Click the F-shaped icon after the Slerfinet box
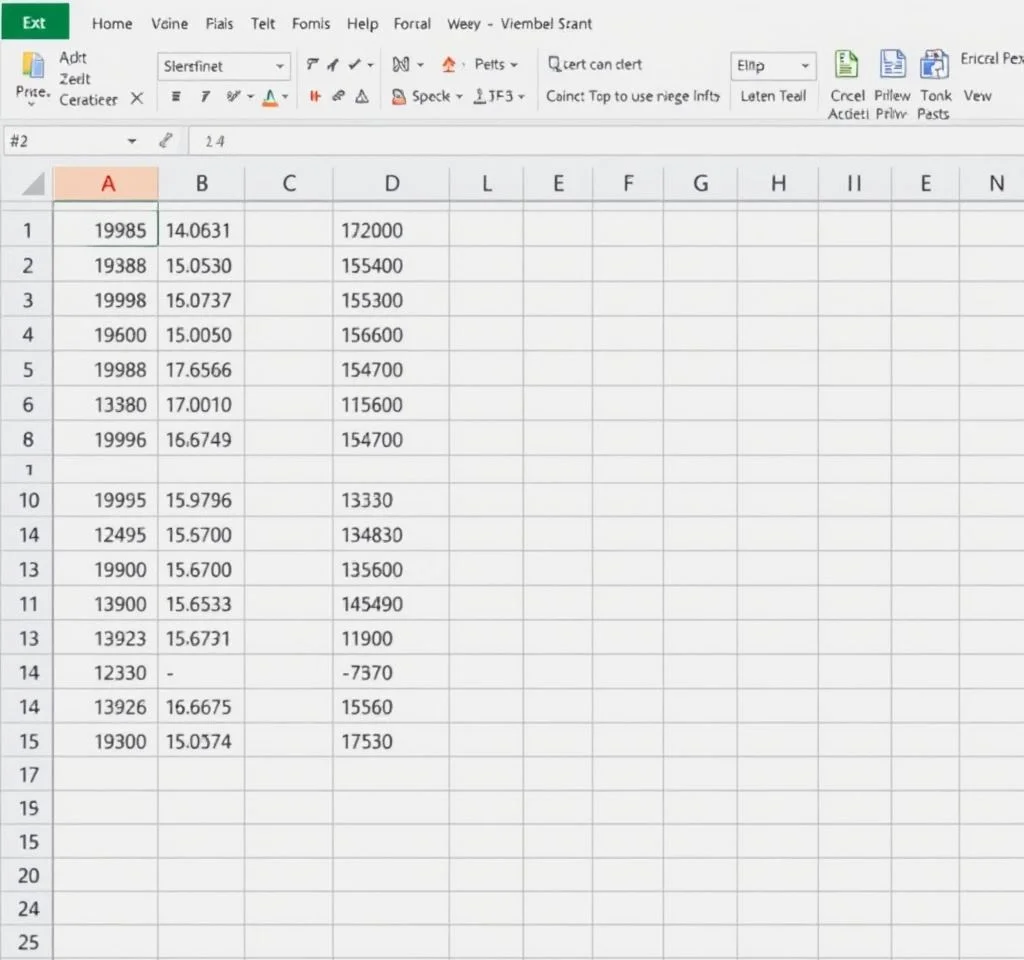Screen dimensions: 1024x960 [x=312, y=64]
